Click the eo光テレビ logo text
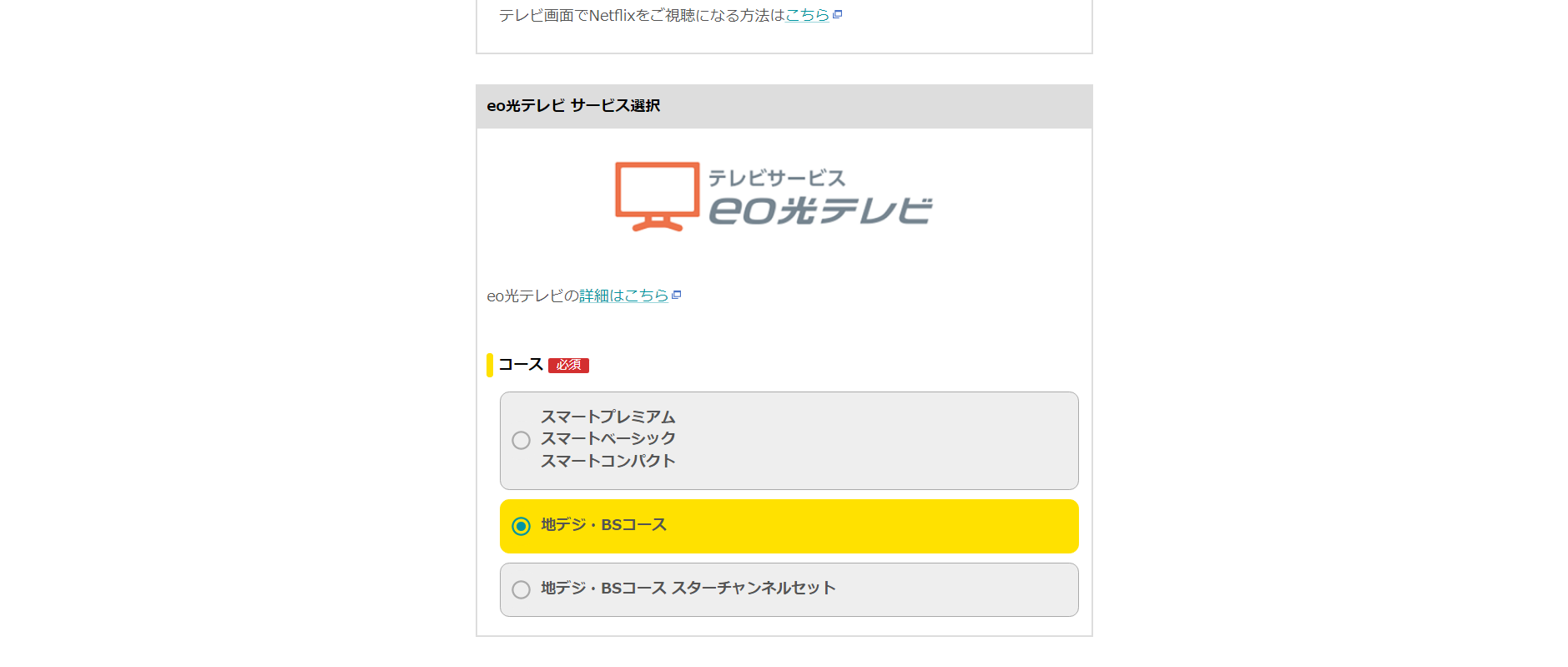Image resolution: width=1568 pixels, height=667 pixels. coord(819,211)
